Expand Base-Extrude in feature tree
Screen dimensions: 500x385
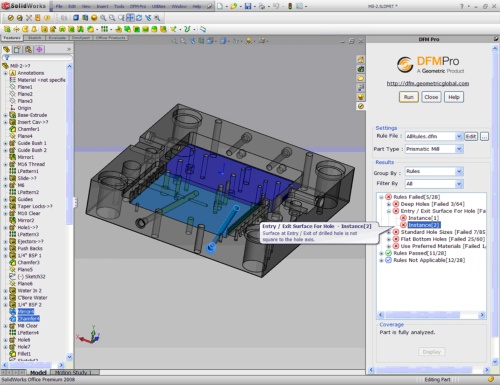[5, 115]
